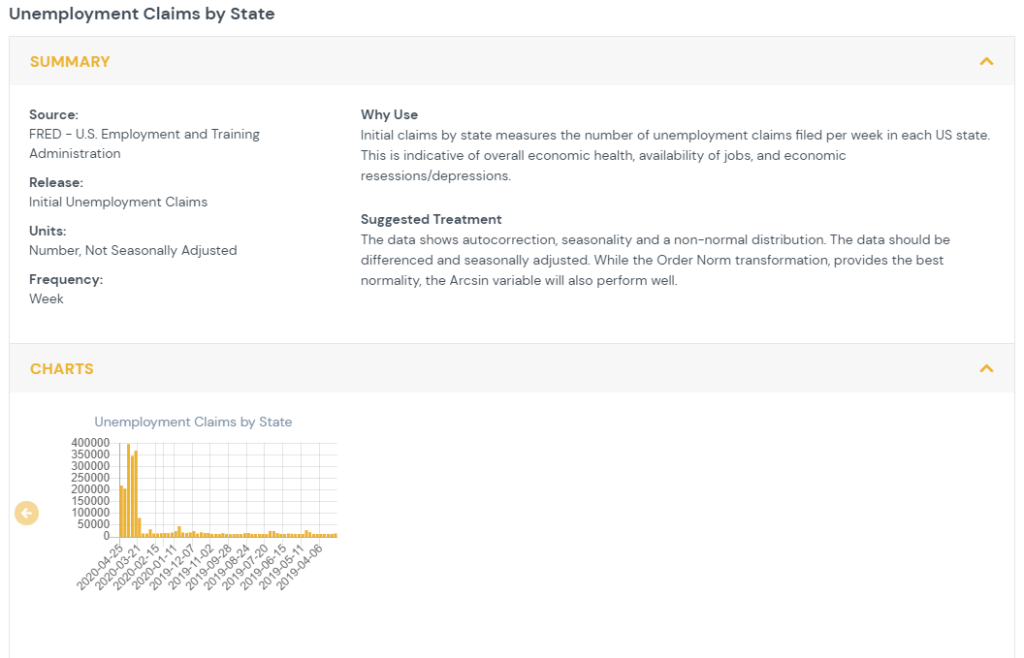Click the left arrow carousel button
Image resolution: width=1024 pixels, height=658 pixels.
pyautogui.click(x=27, y=513)
